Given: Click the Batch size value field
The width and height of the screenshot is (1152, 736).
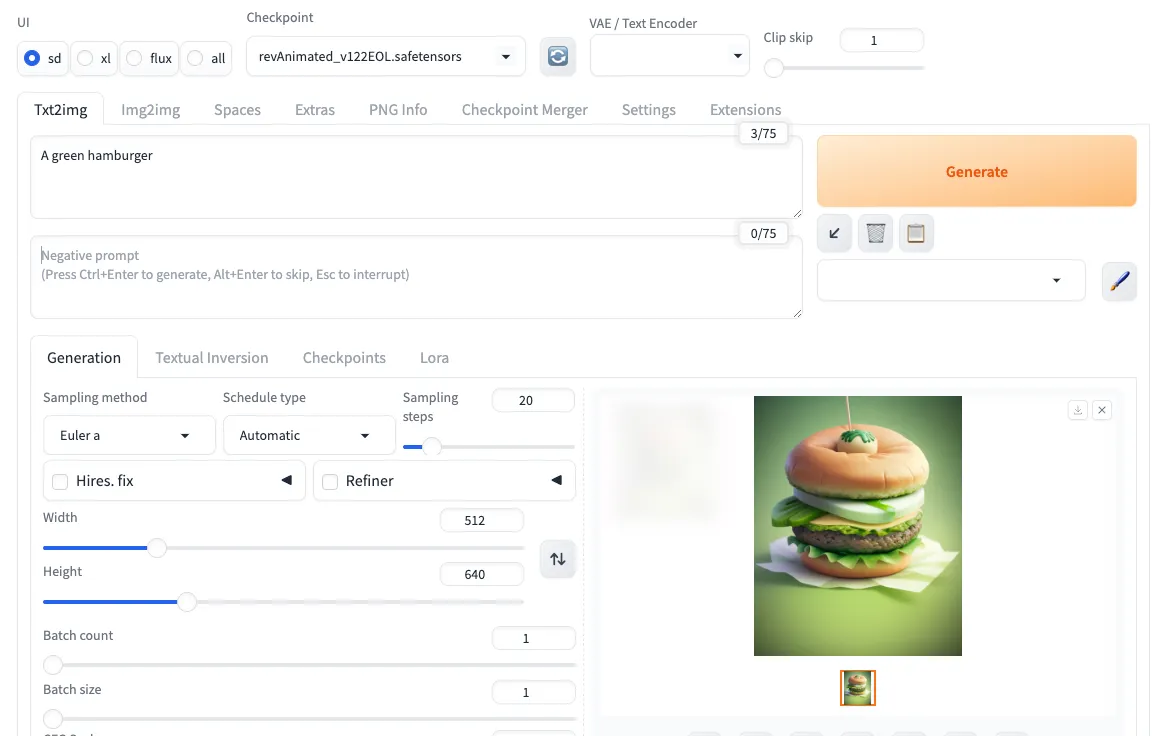Looking at the screenshot, I should (x=533, y=692).
